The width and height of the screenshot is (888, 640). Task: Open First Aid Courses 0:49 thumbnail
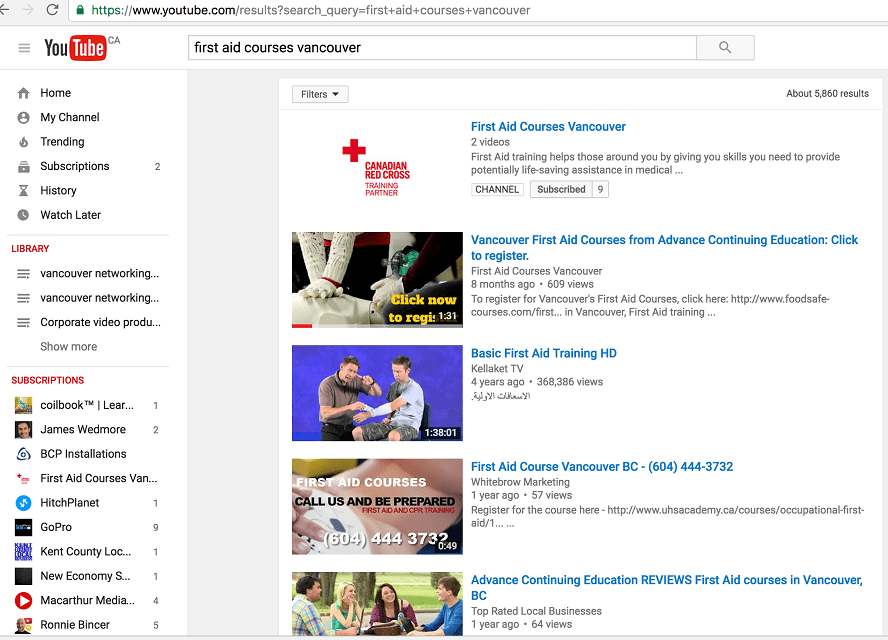click(x=377, y=506)
